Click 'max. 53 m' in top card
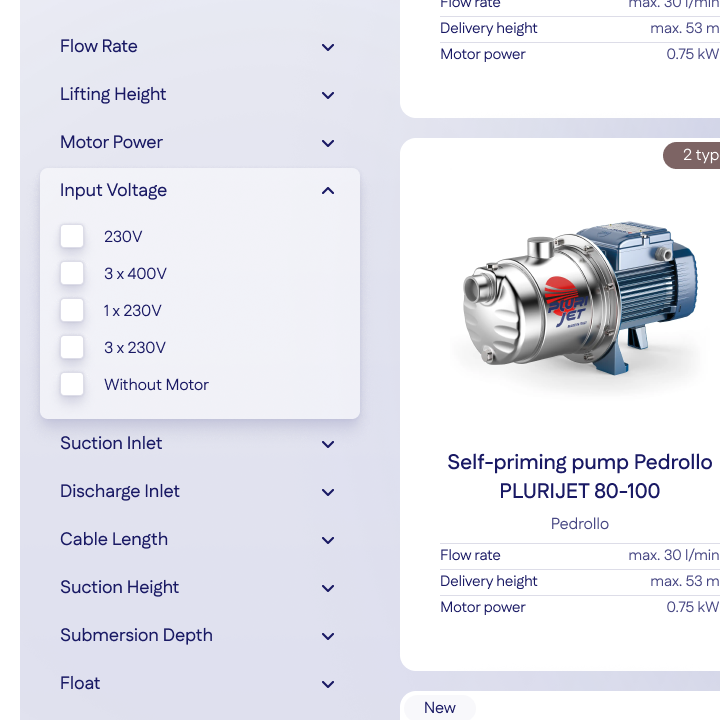The width and height of the screenshot is (720, 720). 685,28
